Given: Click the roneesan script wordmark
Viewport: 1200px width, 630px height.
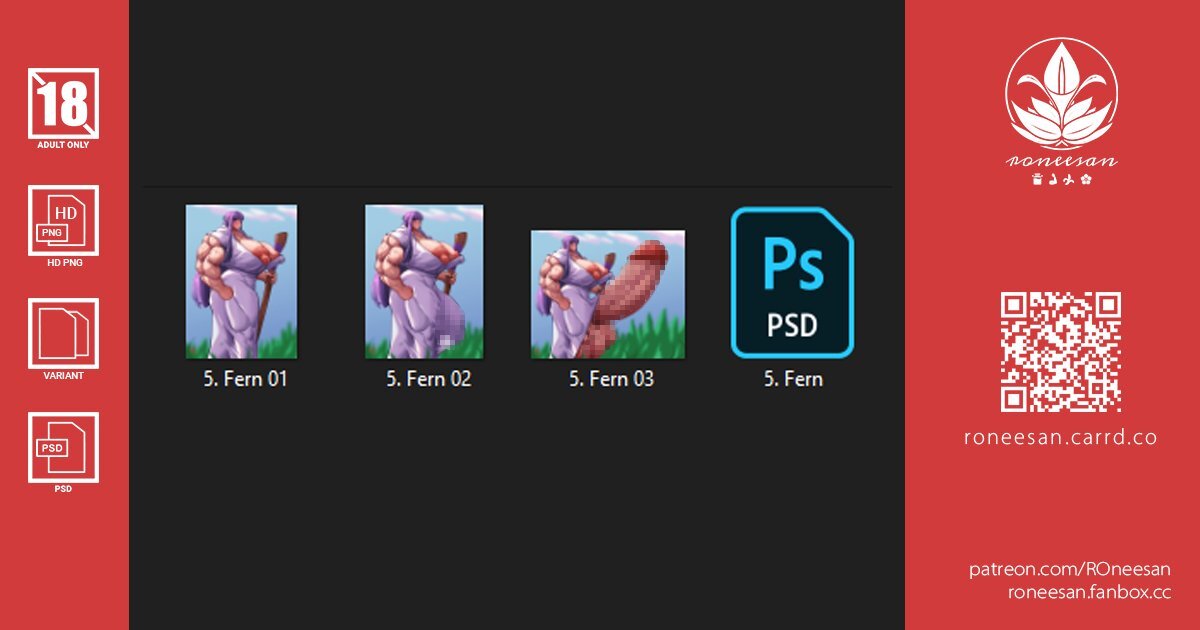Looking at the screenshot, I should click(1061, 161).
